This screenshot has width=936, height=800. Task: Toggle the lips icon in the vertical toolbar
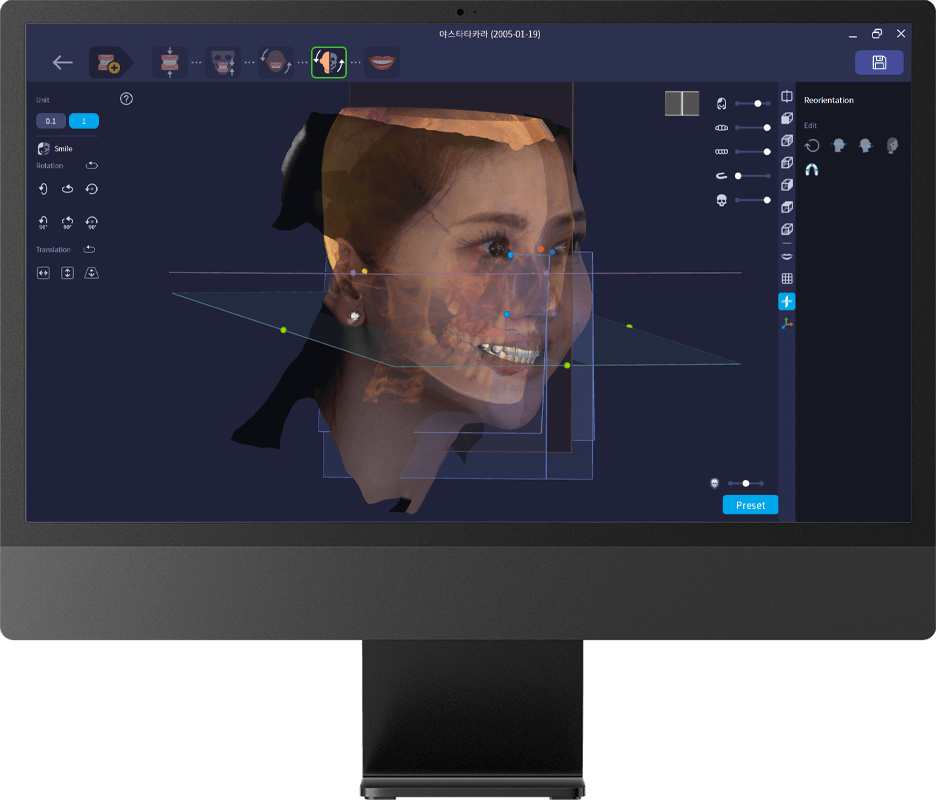pyautogui.click(x=787, y=256)
